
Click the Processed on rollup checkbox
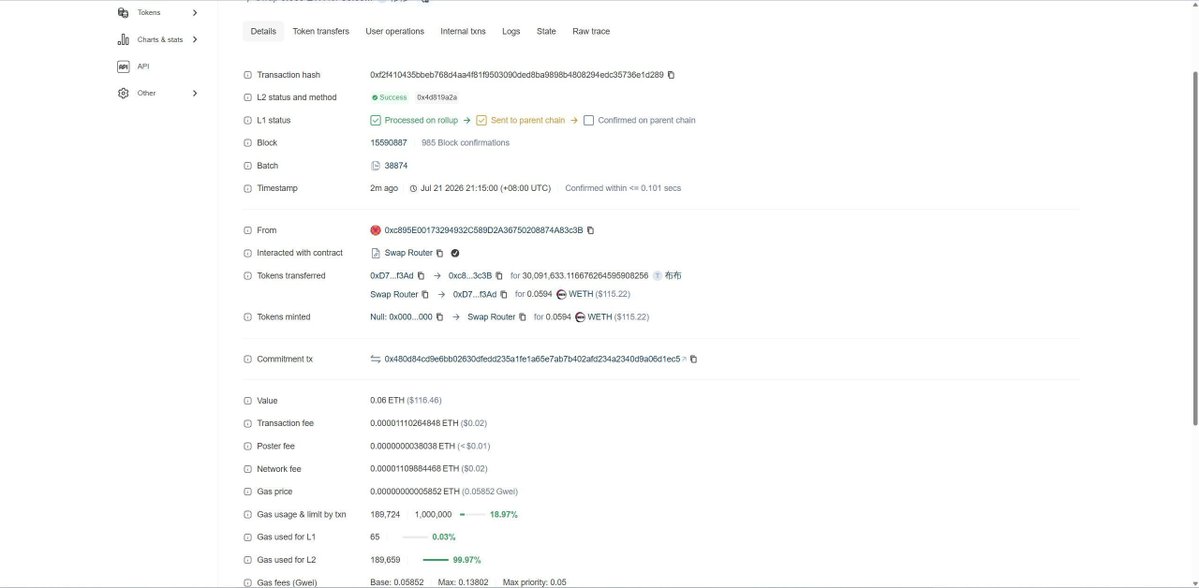coord(375,120)
